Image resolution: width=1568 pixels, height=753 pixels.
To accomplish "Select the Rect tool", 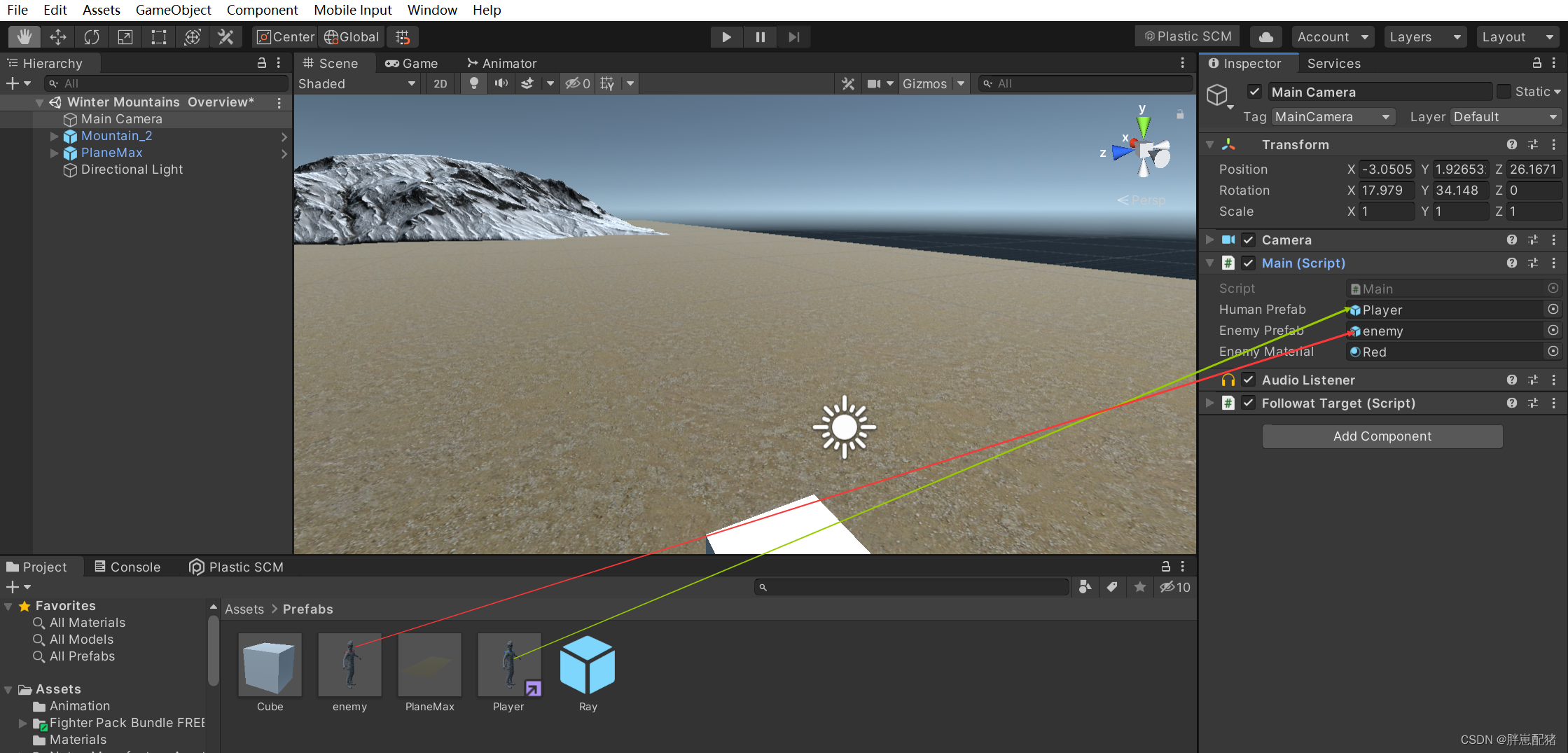I will 159,36.
